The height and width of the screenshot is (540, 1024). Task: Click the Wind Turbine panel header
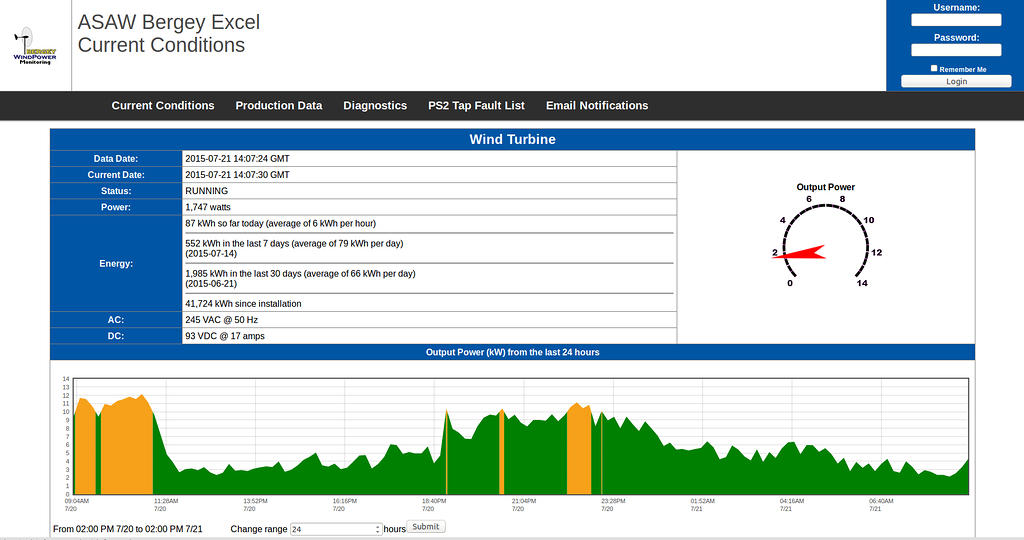click(513, 139)
